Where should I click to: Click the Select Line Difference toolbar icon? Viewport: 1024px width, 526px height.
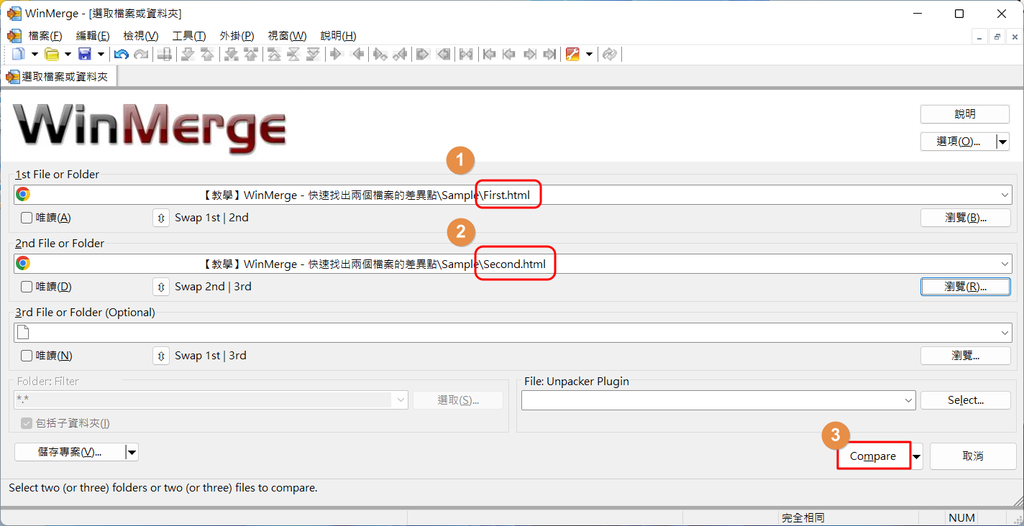coord(165,54)
